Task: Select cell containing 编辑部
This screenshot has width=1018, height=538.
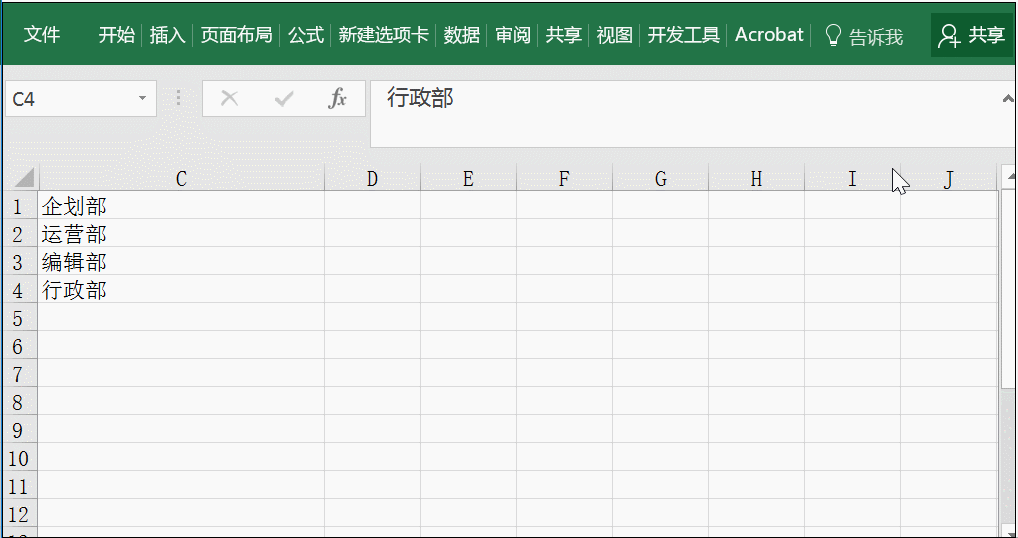Action: [x=181, y=263]
